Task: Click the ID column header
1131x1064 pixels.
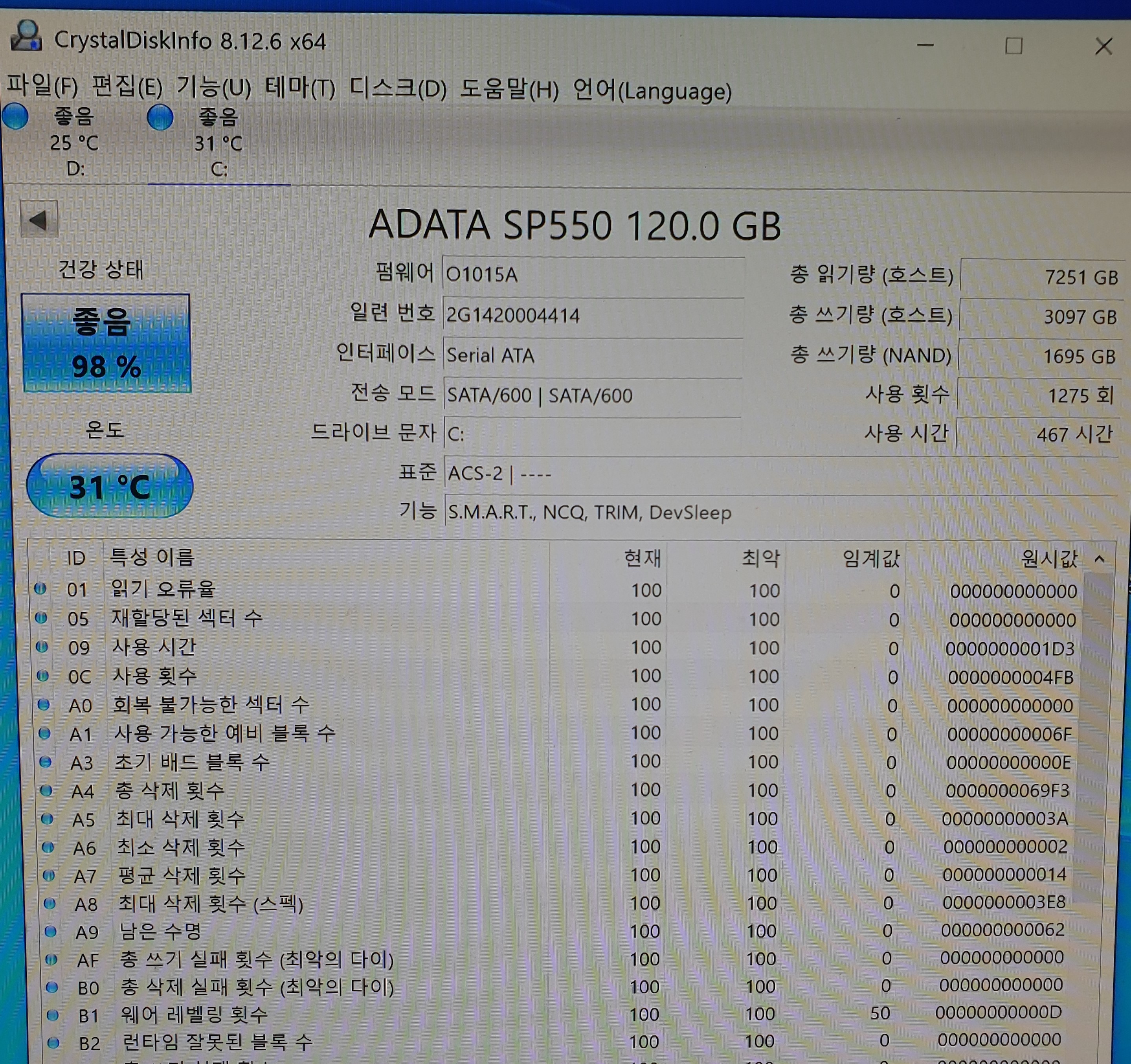Action: (x=77, y=558)
